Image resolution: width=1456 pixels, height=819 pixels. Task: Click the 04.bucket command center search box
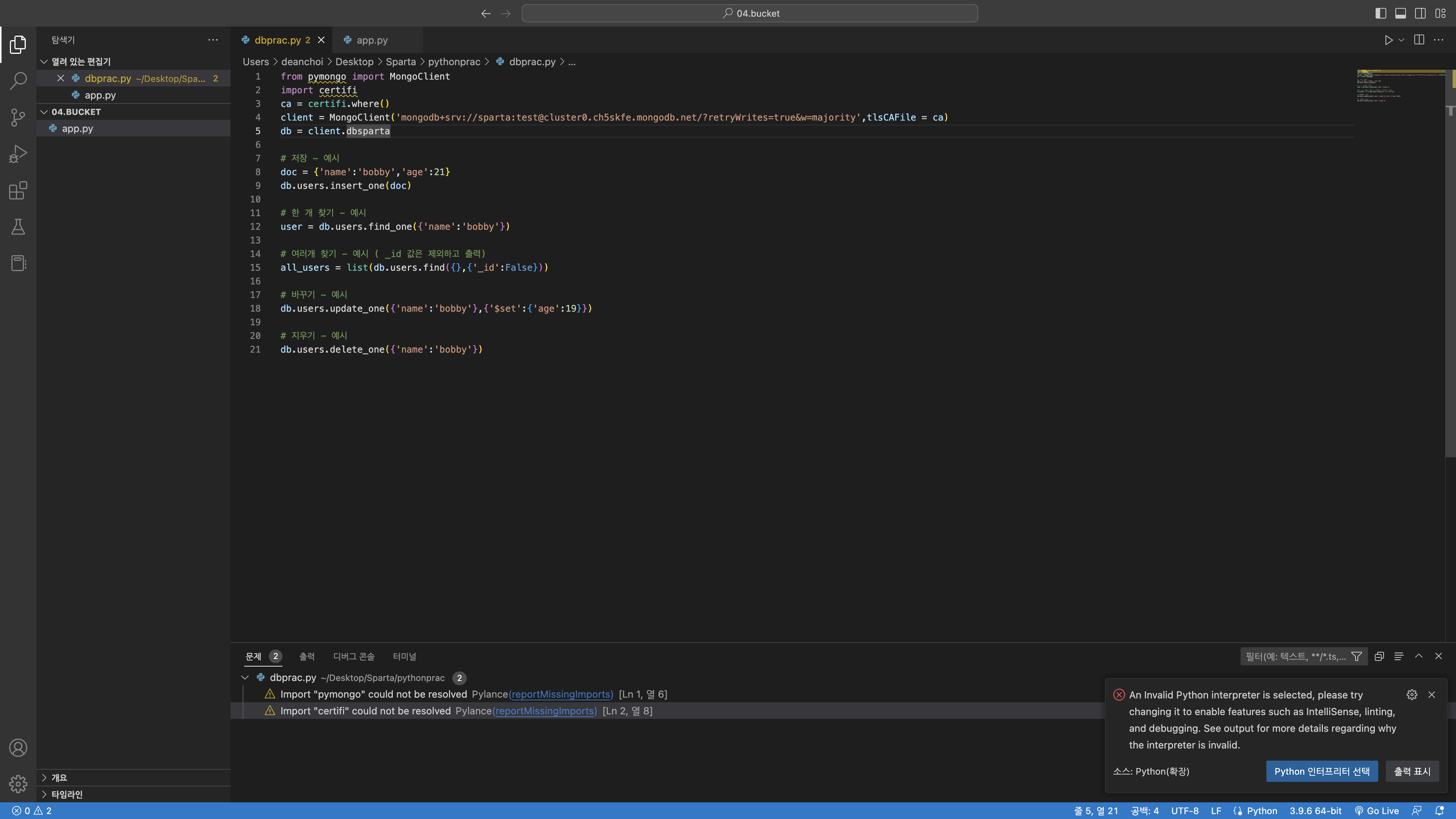point(750,14)
